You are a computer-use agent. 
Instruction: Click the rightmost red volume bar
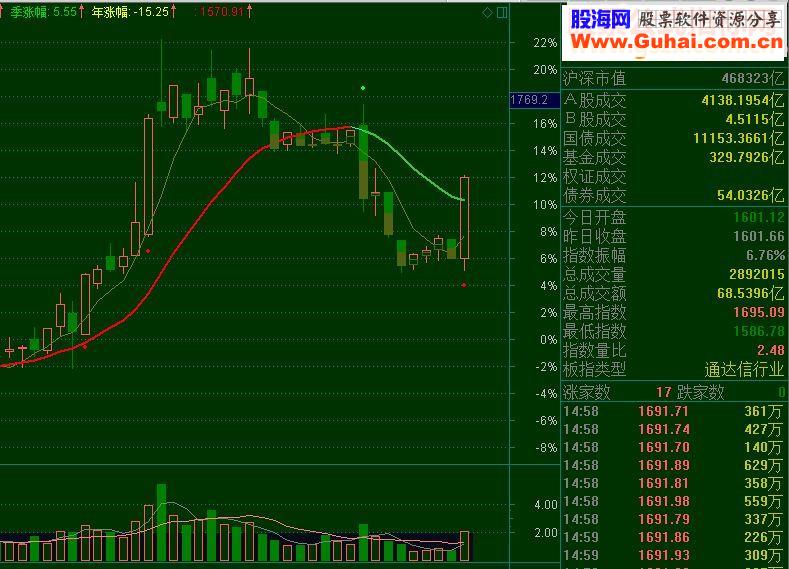point(464,546)
